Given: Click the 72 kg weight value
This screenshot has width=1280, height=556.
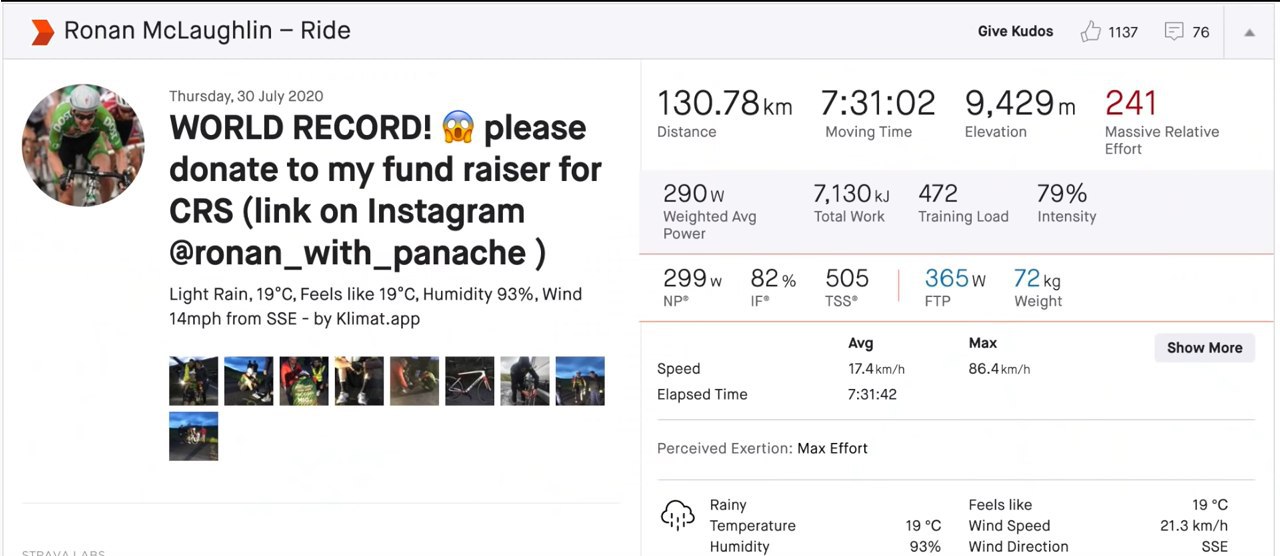Looking at the screenshot, I should coord(1037,279).
